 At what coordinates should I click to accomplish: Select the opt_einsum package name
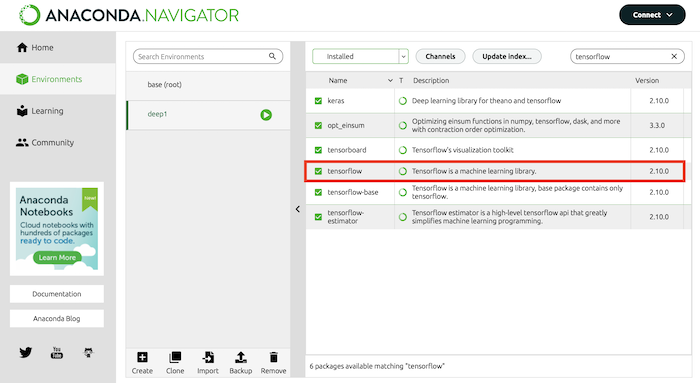click(x=346, y=125)
